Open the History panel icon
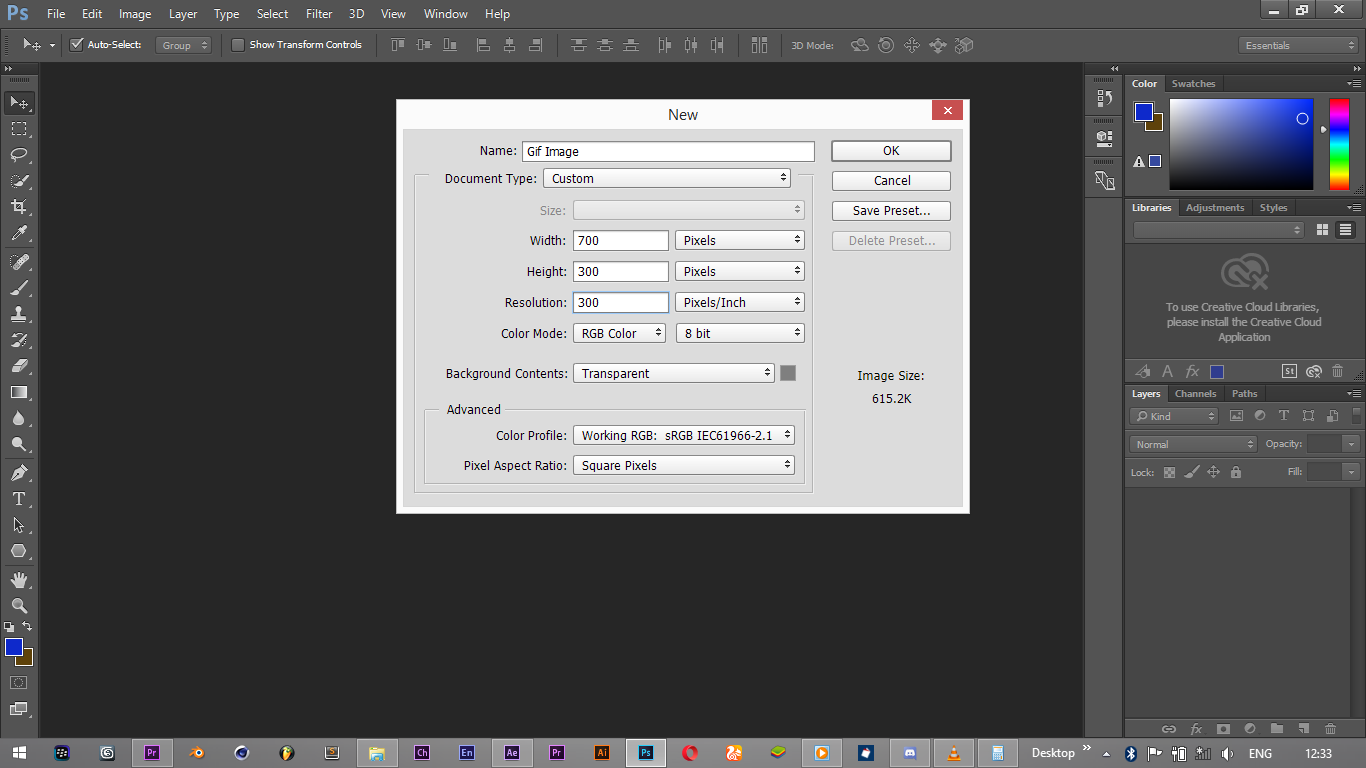 click(1104, 98)
